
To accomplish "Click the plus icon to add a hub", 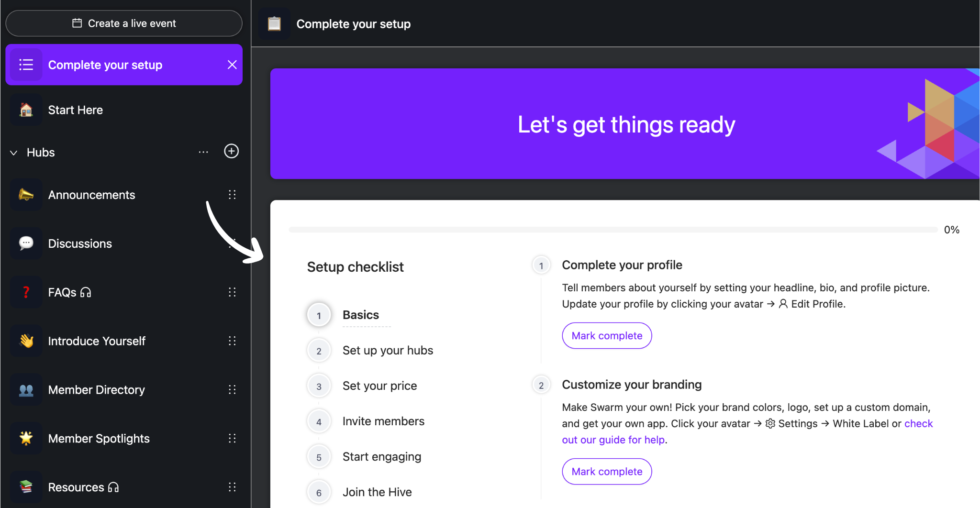I will [x=231, y=152].
